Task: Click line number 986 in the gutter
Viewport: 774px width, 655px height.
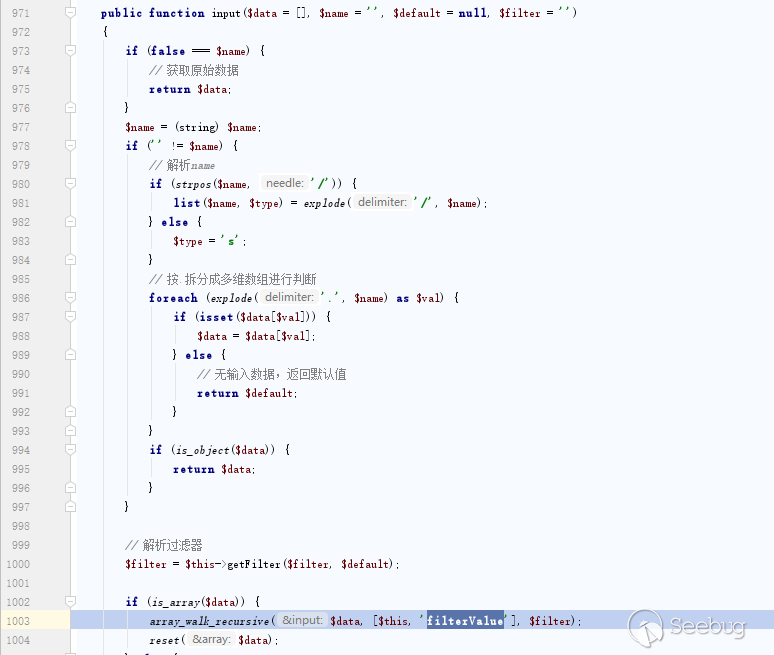Action: coord(21,298)
